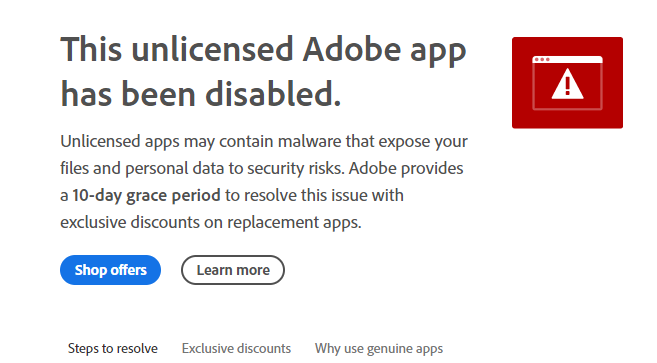Click the three dots on illustrated window titlebar

542,60
